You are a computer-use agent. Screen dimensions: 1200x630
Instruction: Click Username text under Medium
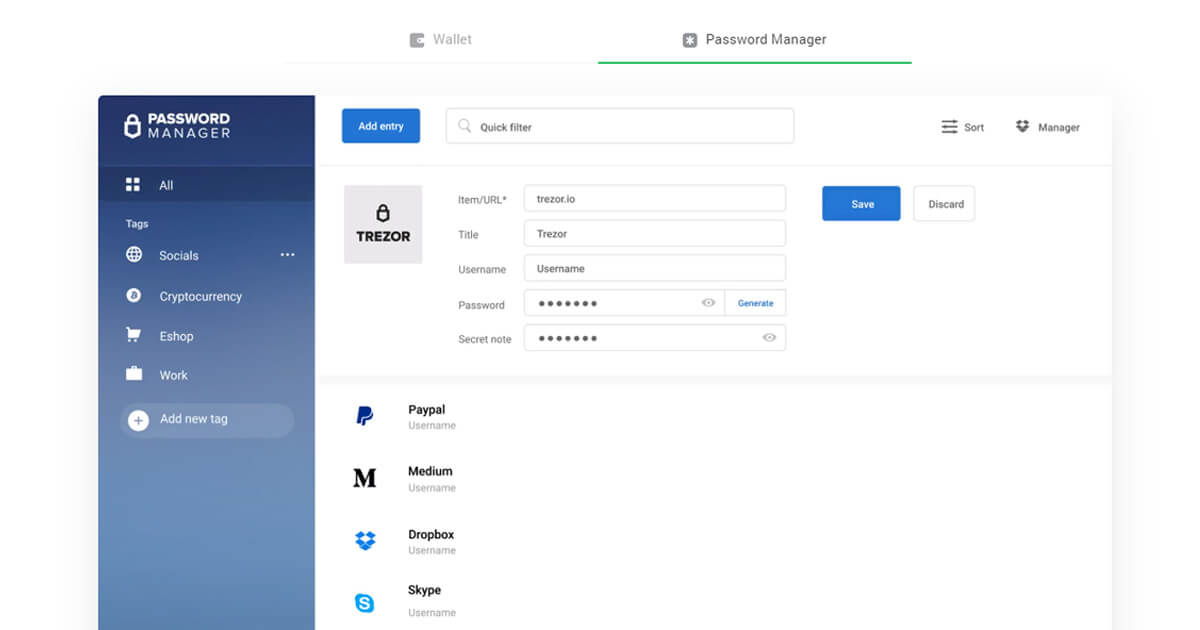(x=432, y=488)
